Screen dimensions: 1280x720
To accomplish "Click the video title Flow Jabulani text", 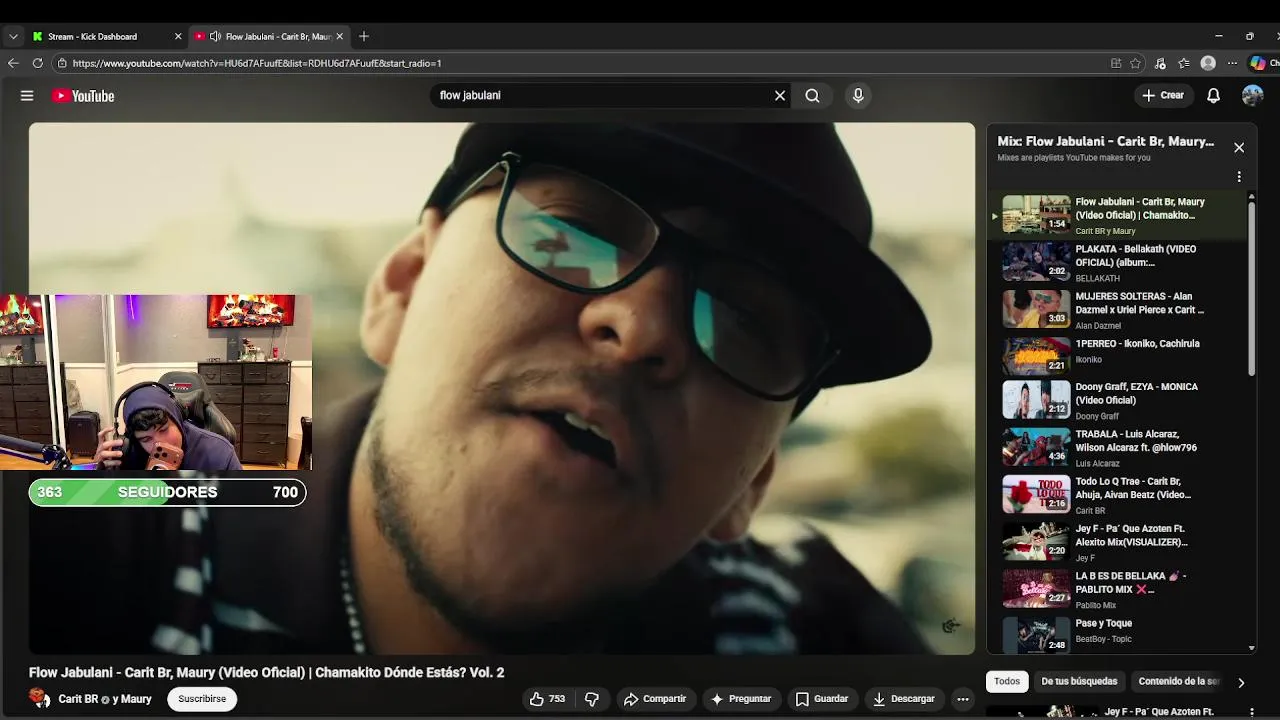I will click(266, 673).
